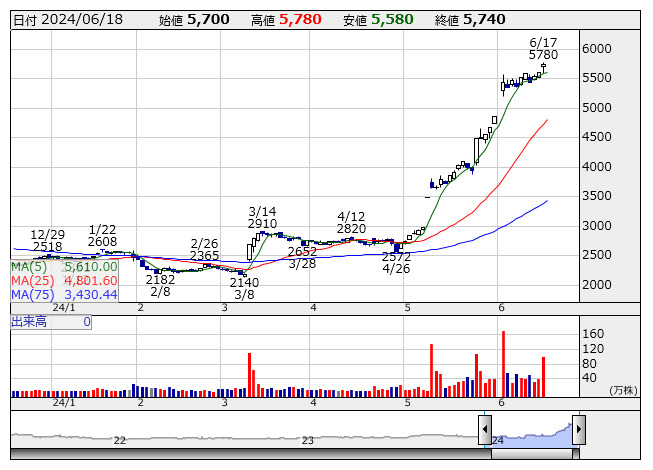The image size is (653, 470).
Task: Click the 12/29 2518 annotation
Action: coord(47,241)
